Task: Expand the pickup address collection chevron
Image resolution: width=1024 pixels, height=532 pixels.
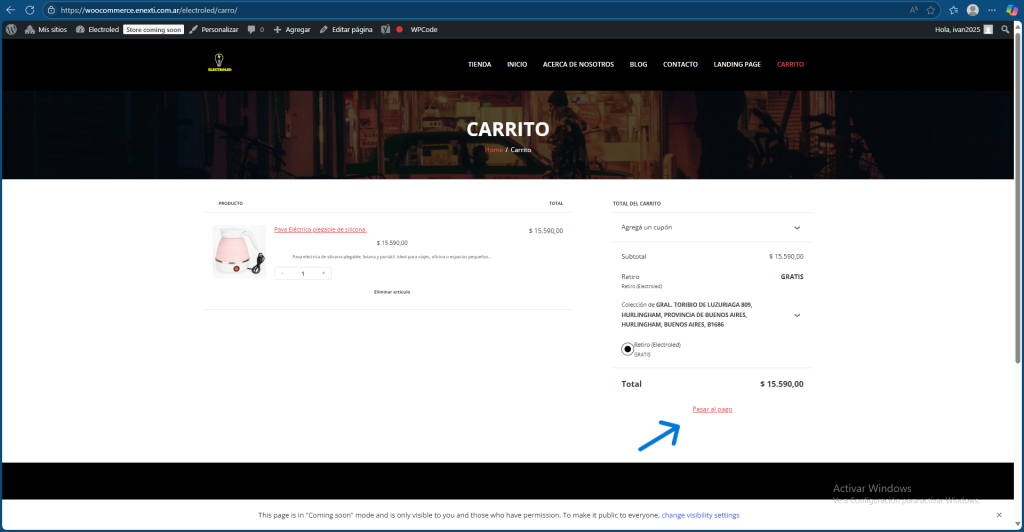Action: [797, 315]
